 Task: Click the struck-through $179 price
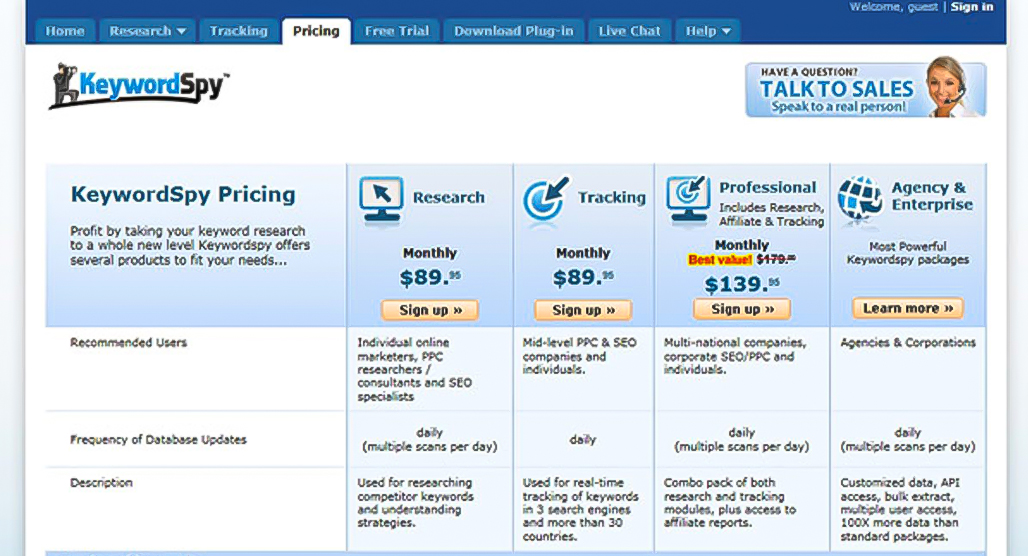tap(776, 259)
